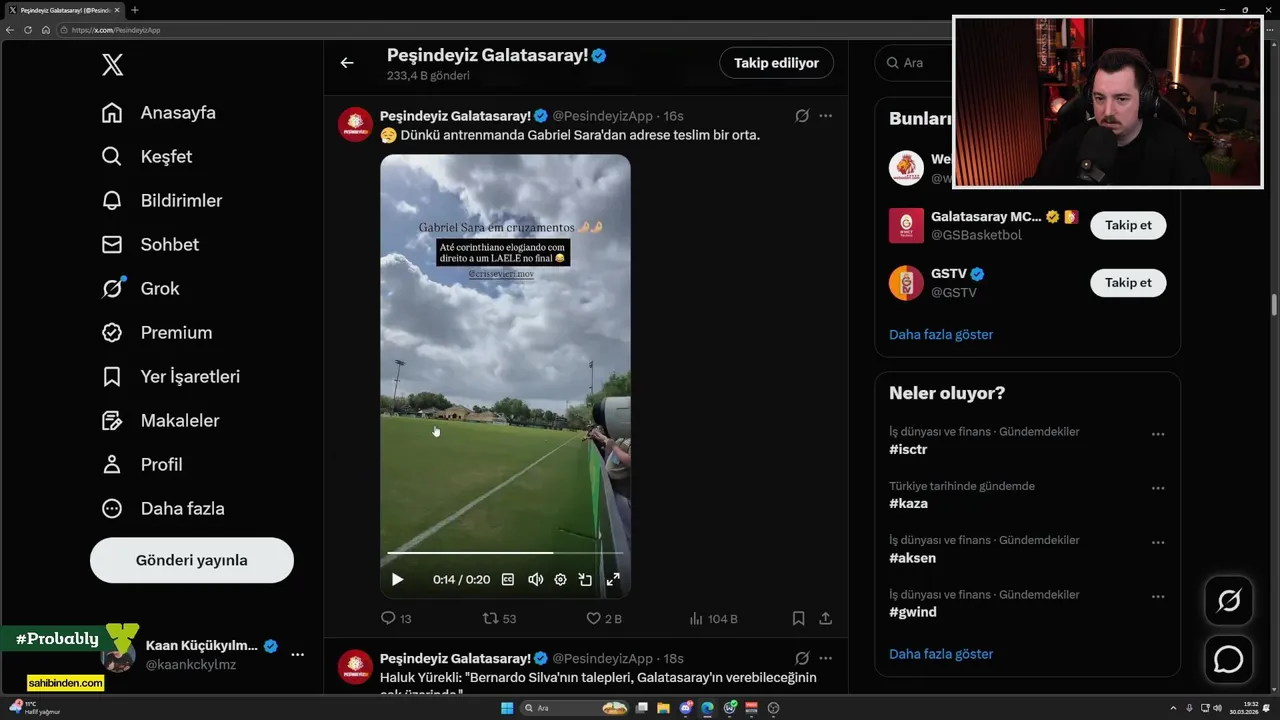View analytics of 104 B views
Screen dimensions: 1280x720
(713, 619)
